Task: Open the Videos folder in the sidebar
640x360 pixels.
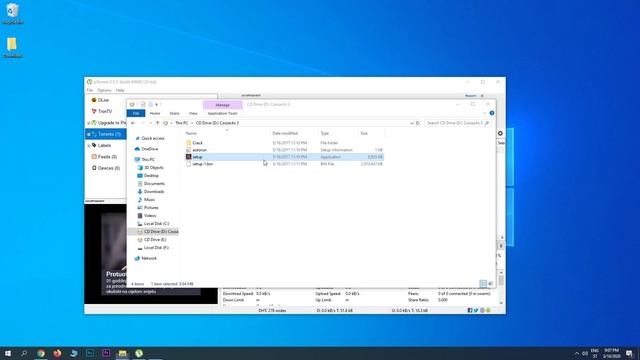Action: 150,216
